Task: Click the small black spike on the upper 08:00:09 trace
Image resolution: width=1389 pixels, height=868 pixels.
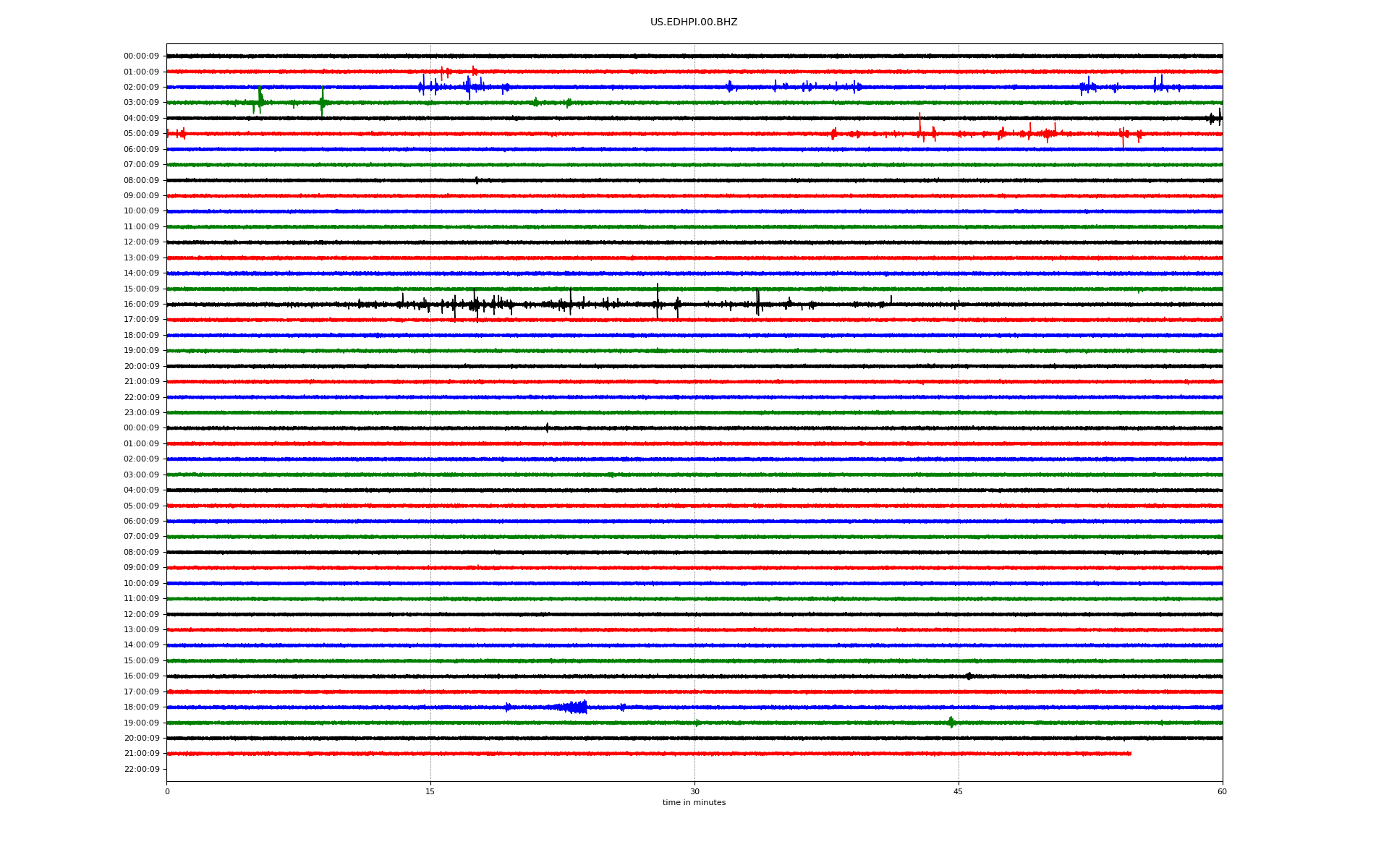Action: (476, 180)
